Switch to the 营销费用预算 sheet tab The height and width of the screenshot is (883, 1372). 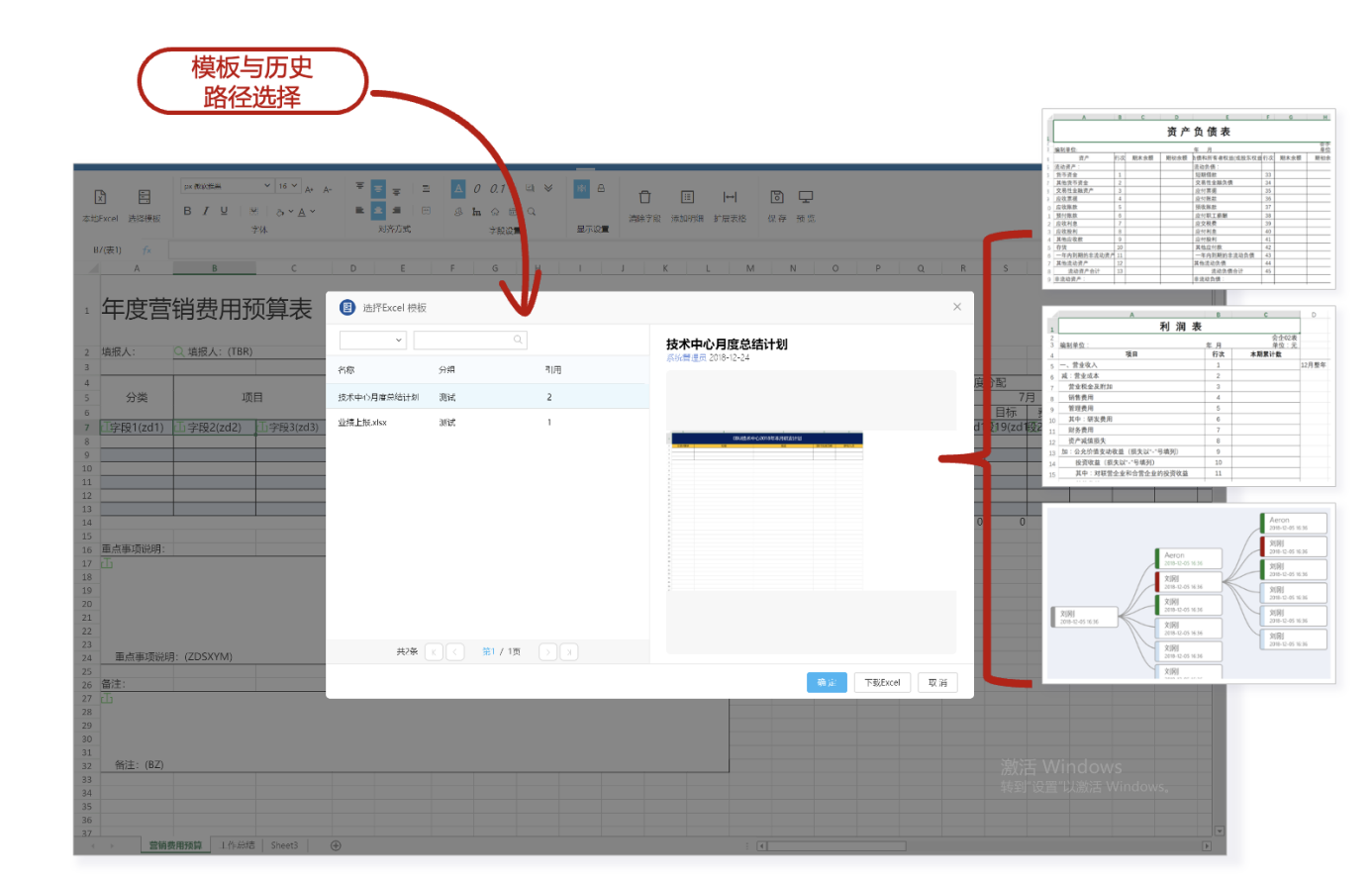tap(175, 845)
